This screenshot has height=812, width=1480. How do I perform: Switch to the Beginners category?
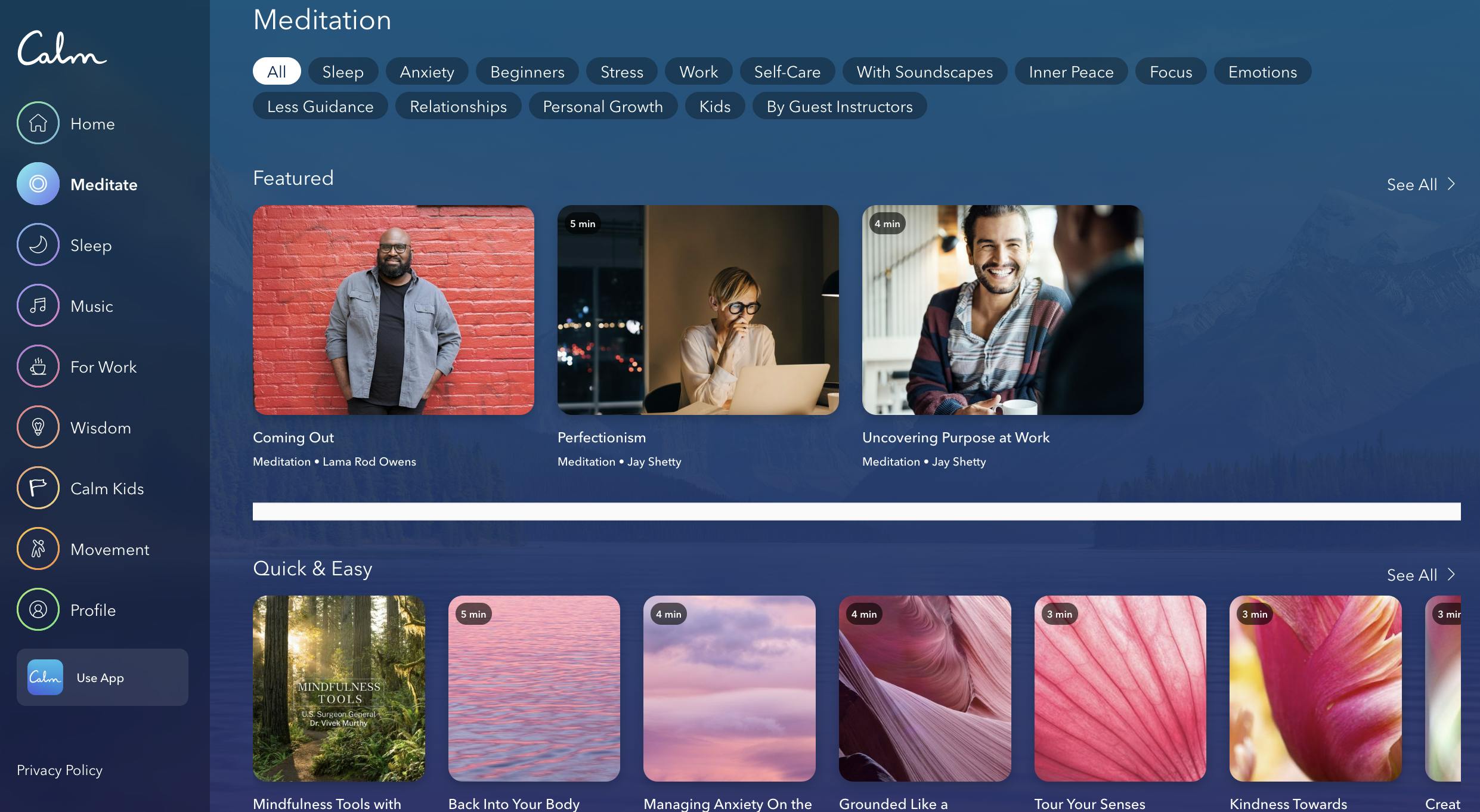tap(527, 72)
